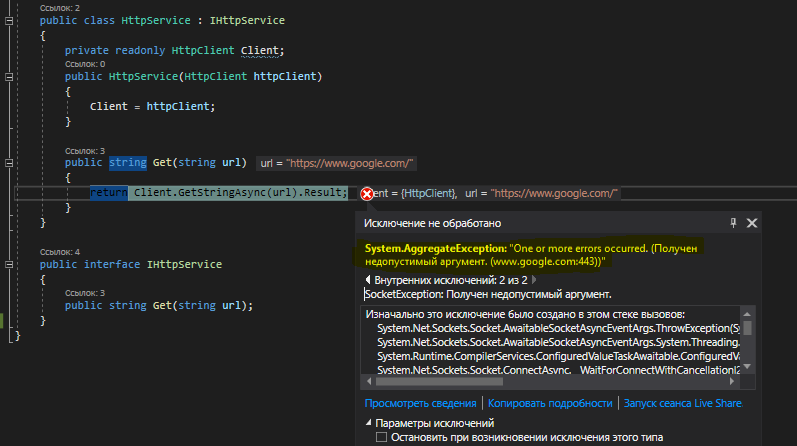Collapse the Параметры исключений section
797x446 pixels.
pyautogui.click(x=367, y=424)
